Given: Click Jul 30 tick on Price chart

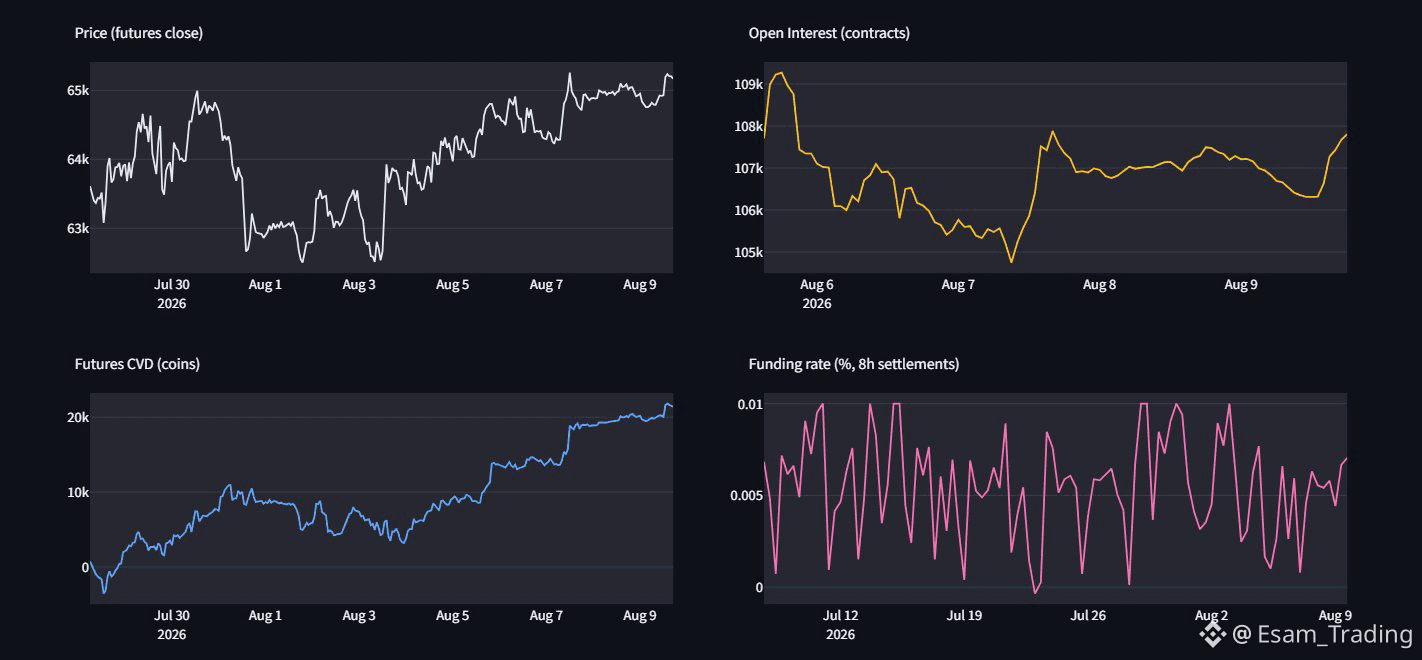Looking at the screenshot, I should pyautogui.click(x=173, y=285).
